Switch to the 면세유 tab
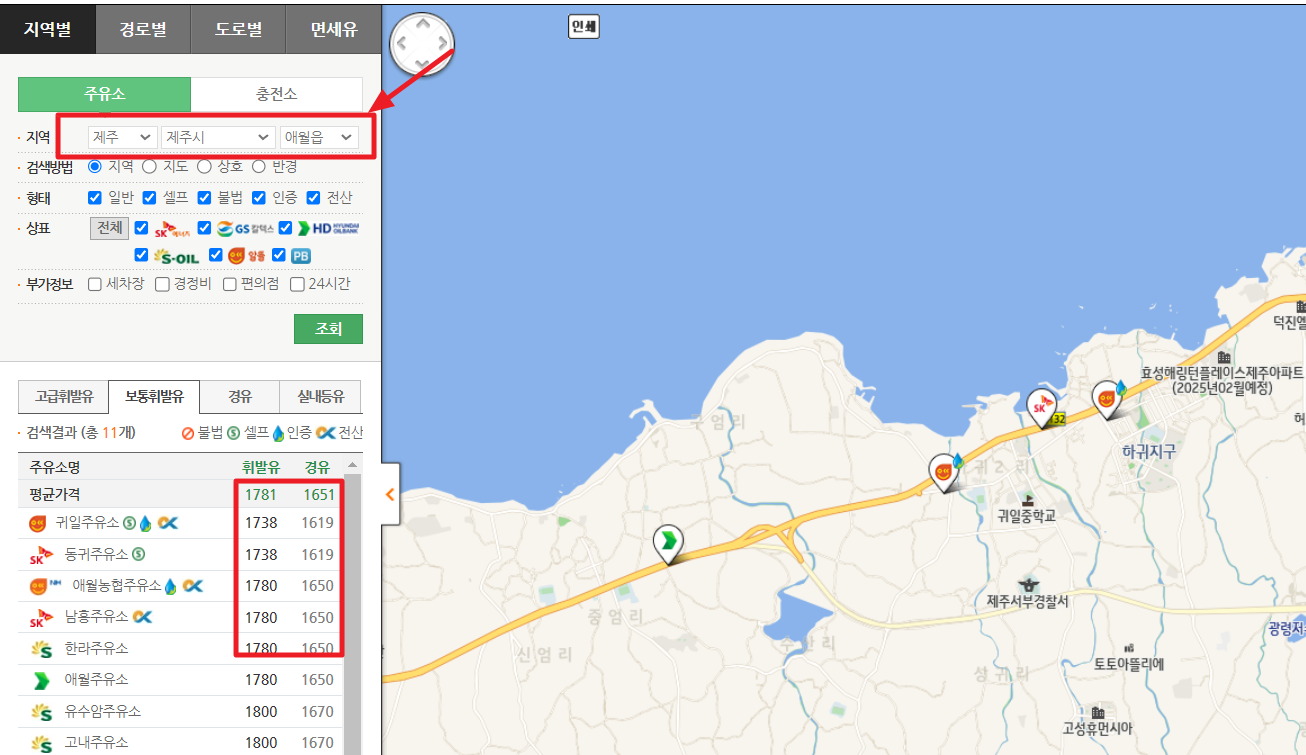The image size is (1306, 755). (333, 29)
